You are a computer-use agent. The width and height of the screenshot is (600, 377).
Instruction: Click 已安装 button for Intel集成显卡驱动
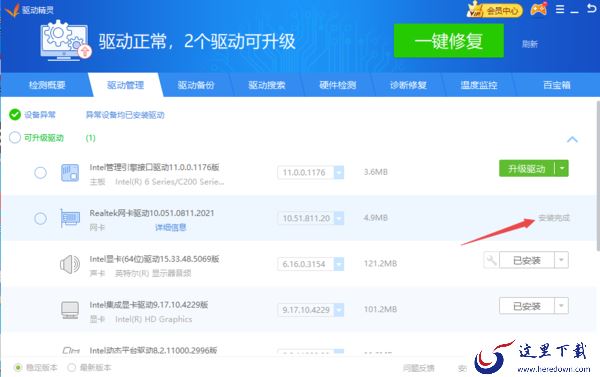coord(527,306)
